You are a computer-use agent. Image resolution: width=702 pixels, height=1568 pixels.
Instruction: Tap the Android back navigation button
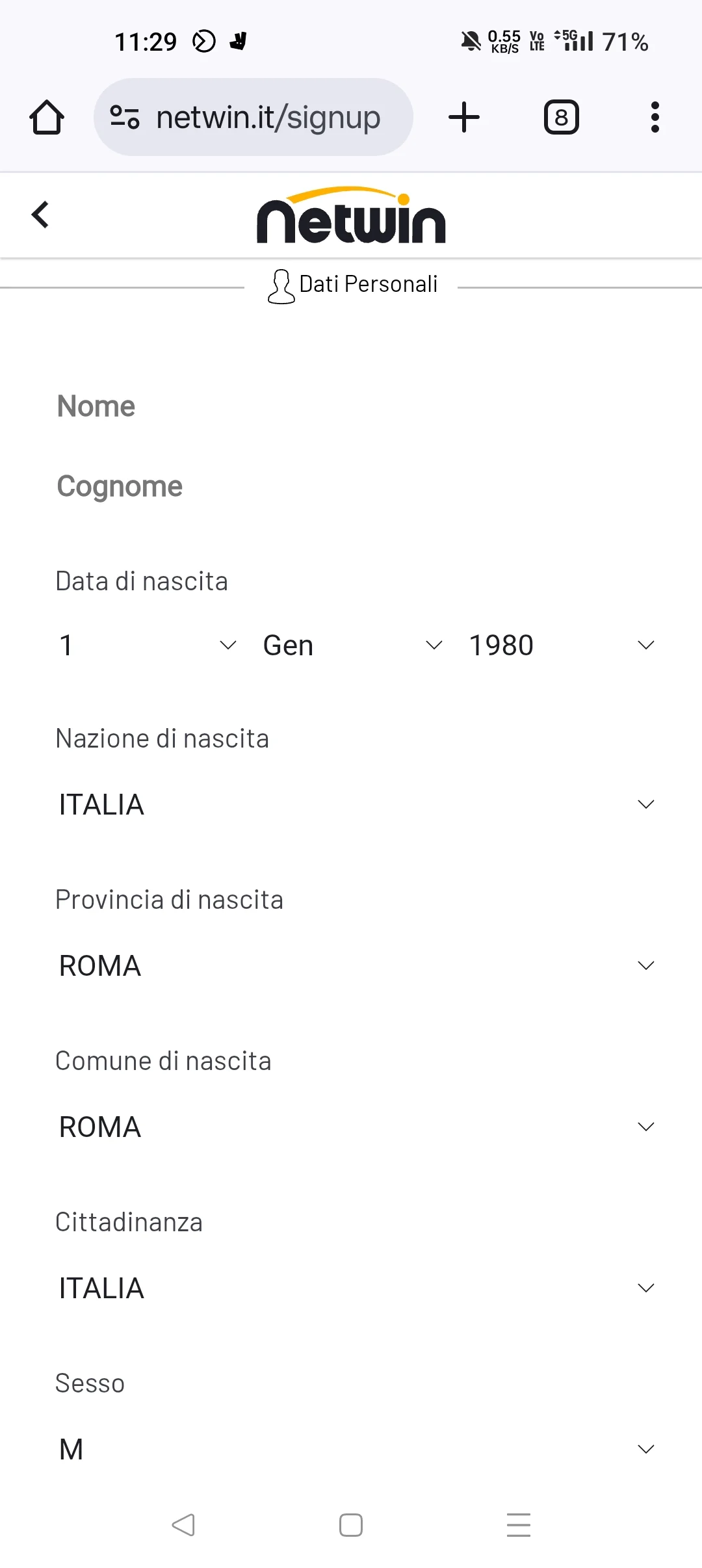click(183, 1524)
